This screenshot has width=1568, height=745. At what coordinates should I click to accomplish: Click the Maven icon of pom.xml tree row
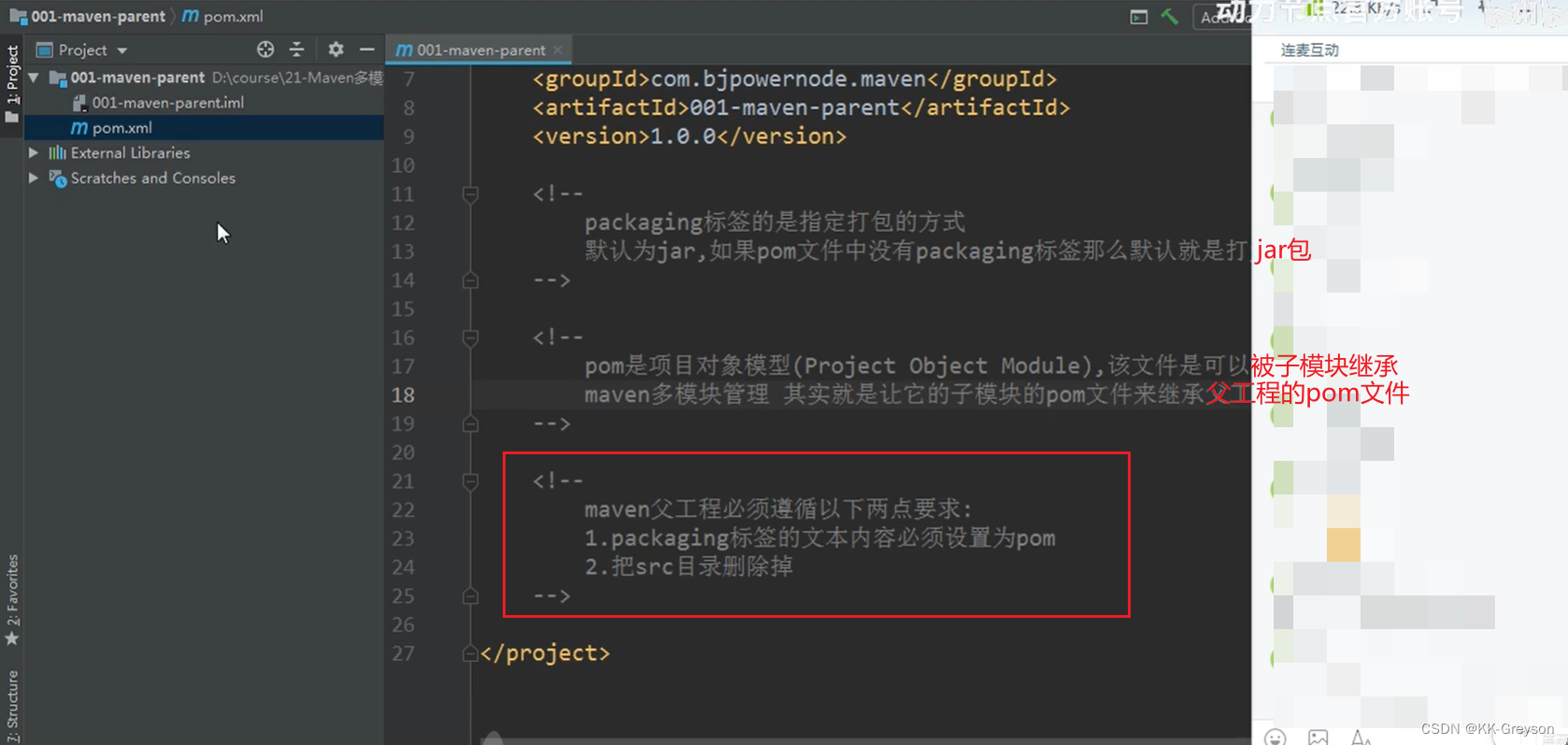pyautogui.click(x=79, y=128)
